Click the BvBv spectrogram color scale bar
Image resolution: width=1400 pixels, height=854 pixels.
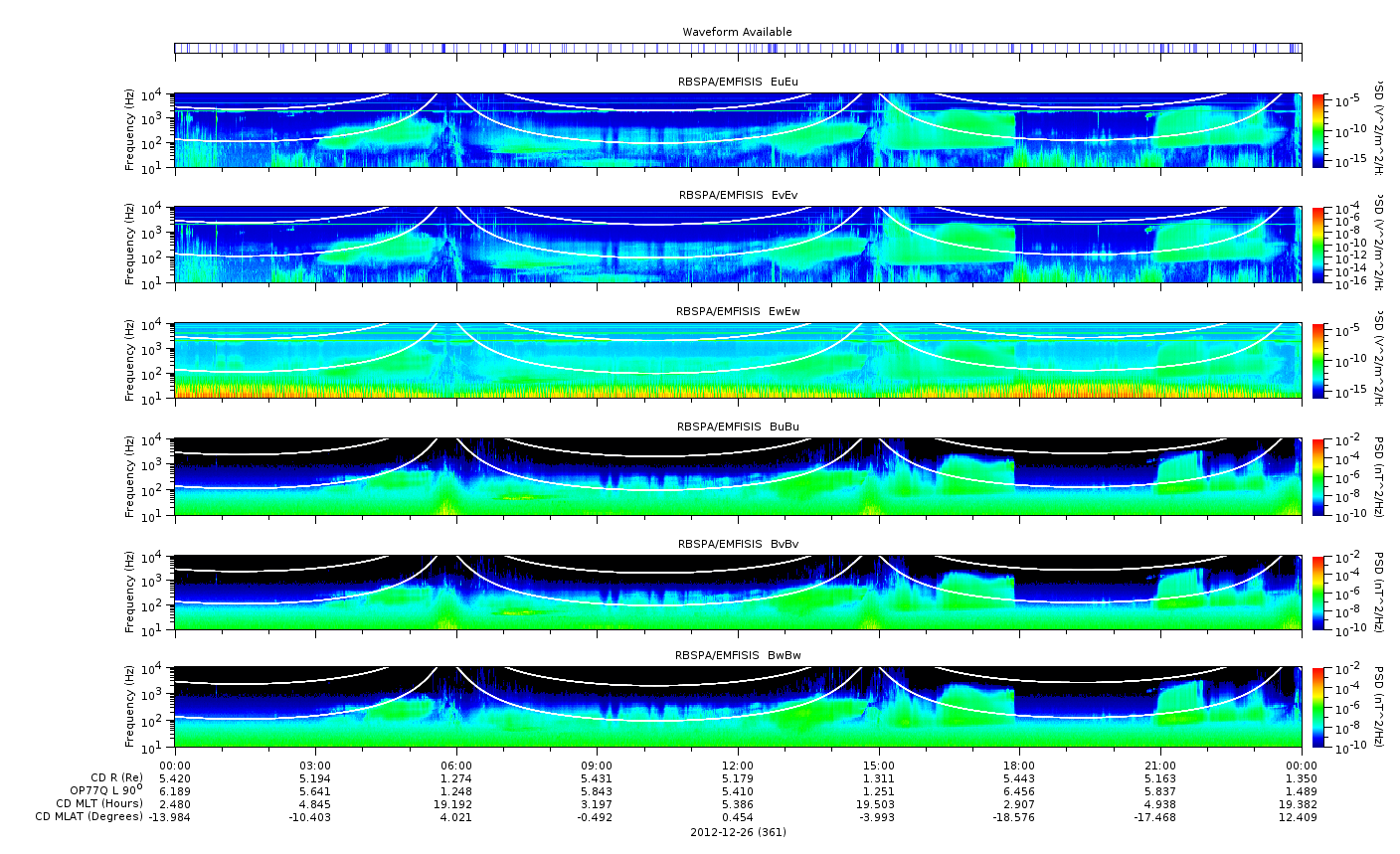point(1318,593)
